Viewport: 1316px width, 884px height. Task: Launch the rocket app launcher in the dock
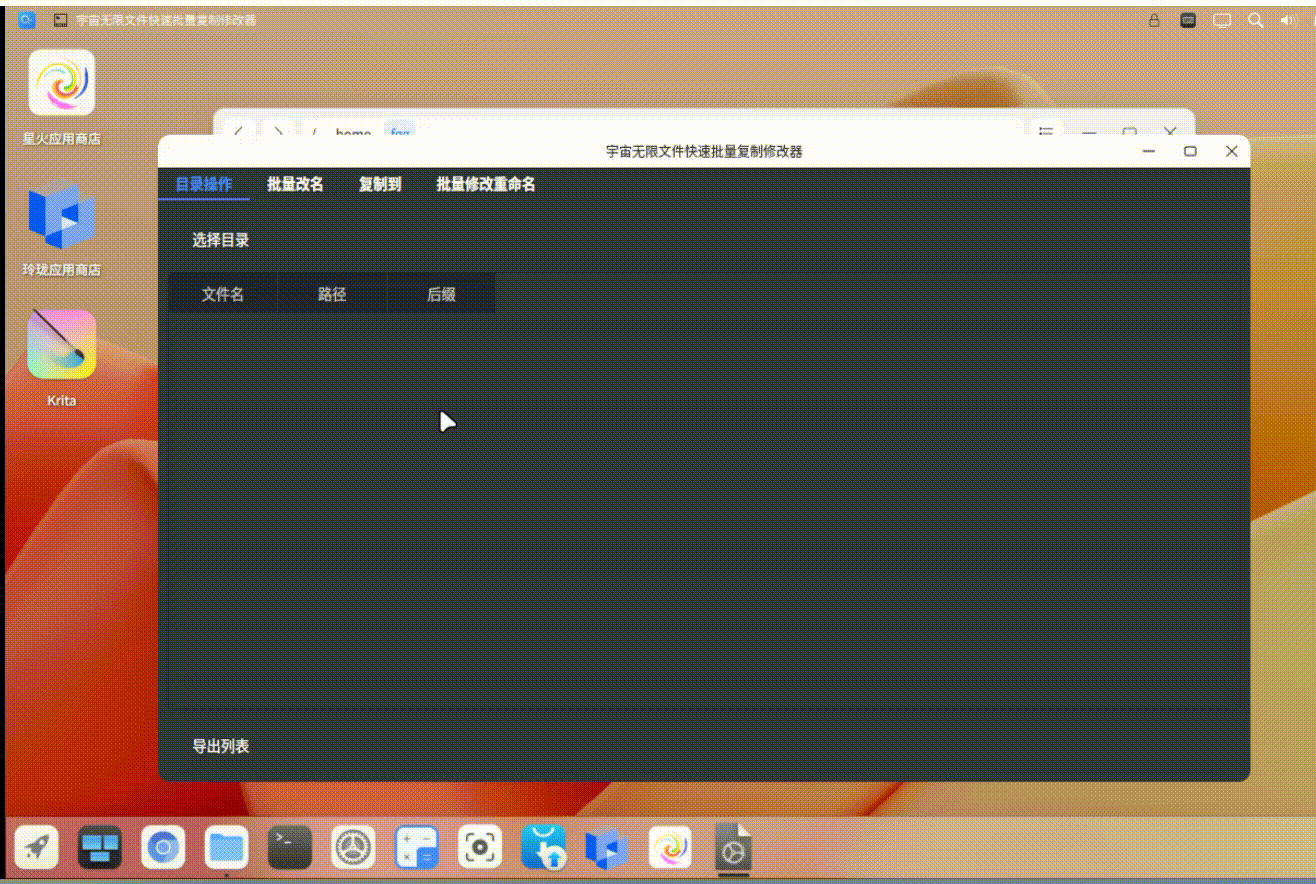point(38,849)
